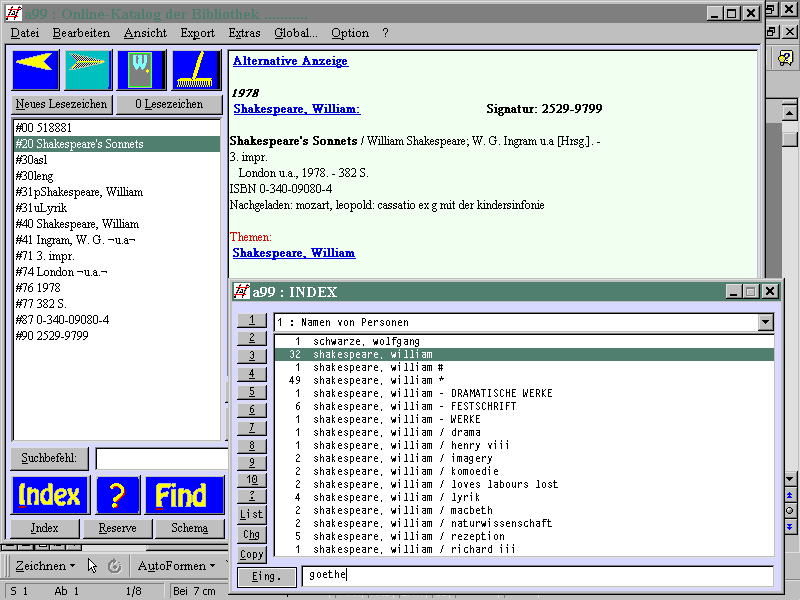This screenshot has height=600, width=800.
Task: Click the rotate icon in Zeichnen toolbar
Action: tap(114, 566)
